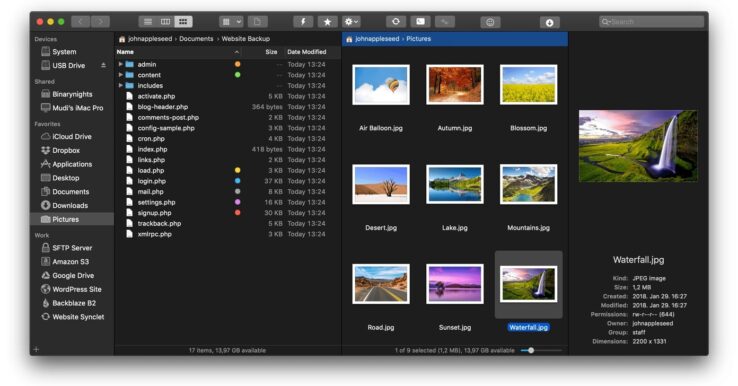Switch to column view mode

[165, 22]
